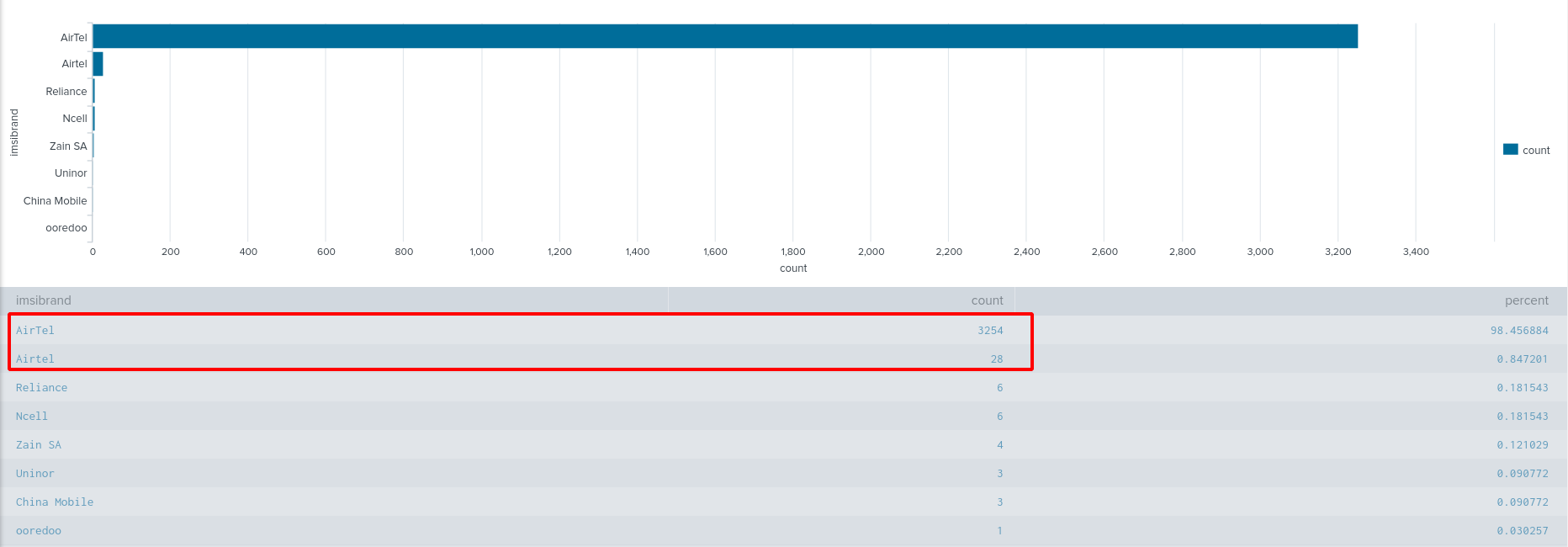1568x547 pixels.
Task: Sort table by imsibrand column header
Action: point(44,300)
